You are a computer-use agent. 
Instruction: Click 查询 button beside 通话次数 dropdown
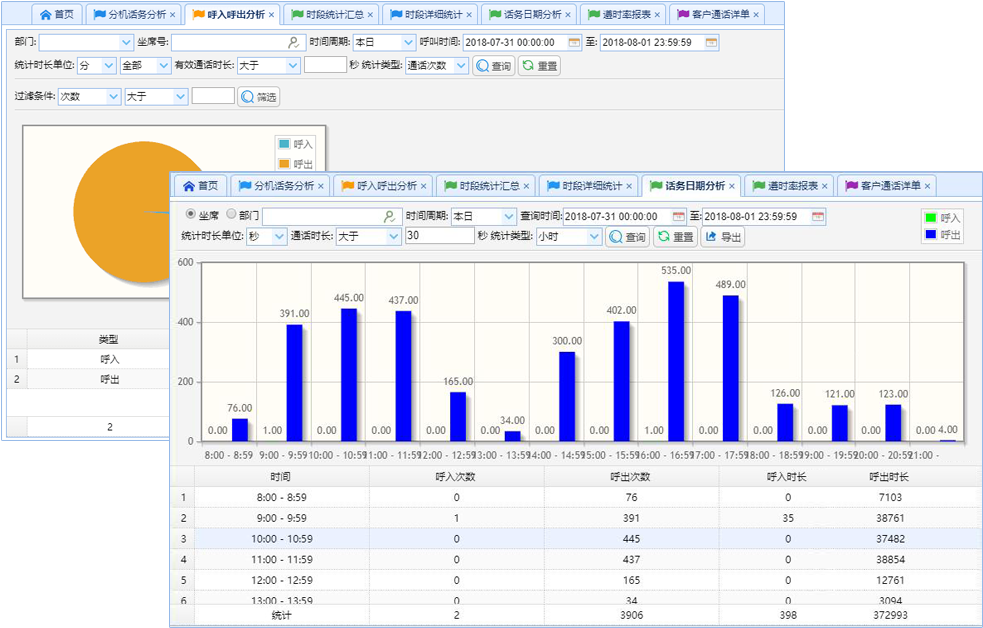tap(493, 66)
